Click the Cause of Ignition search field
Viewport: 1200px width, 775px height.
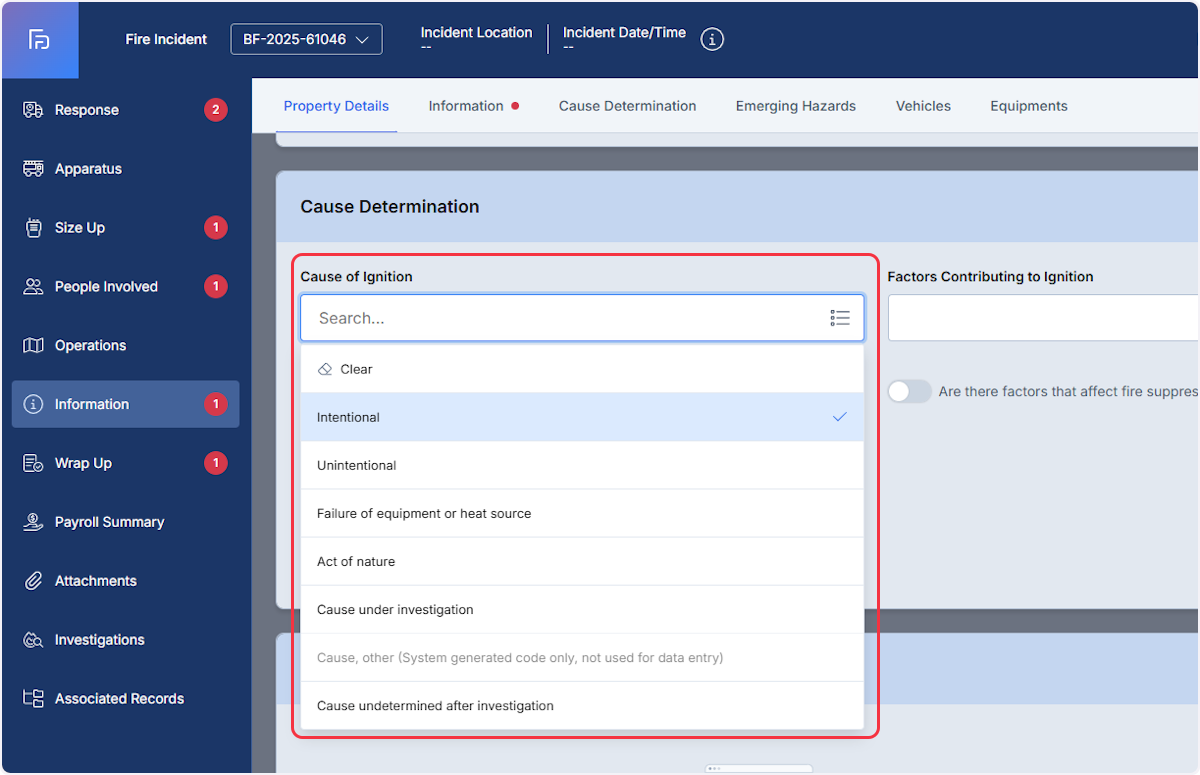pos(582,318)
